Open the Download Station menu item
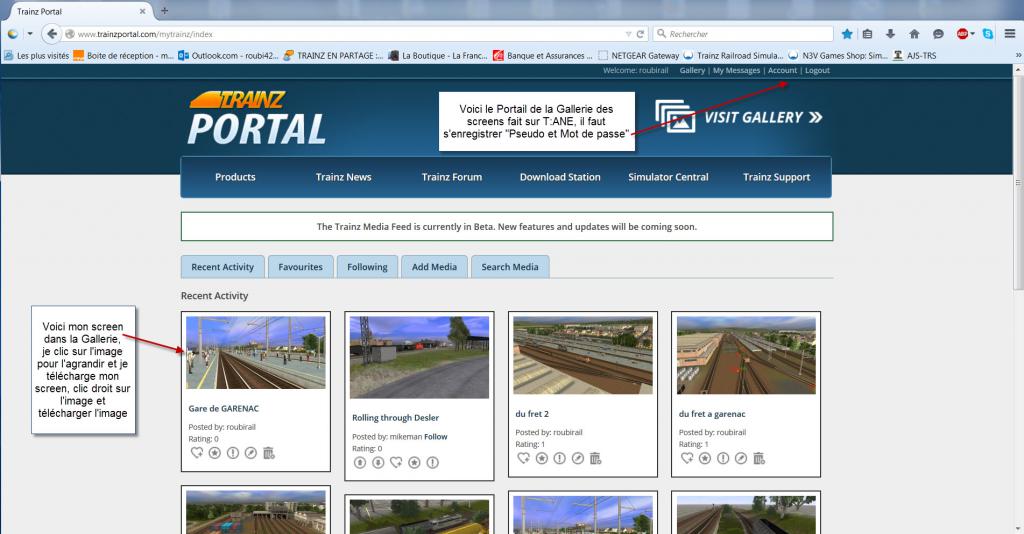1024x534 pixels. (560, 177)
